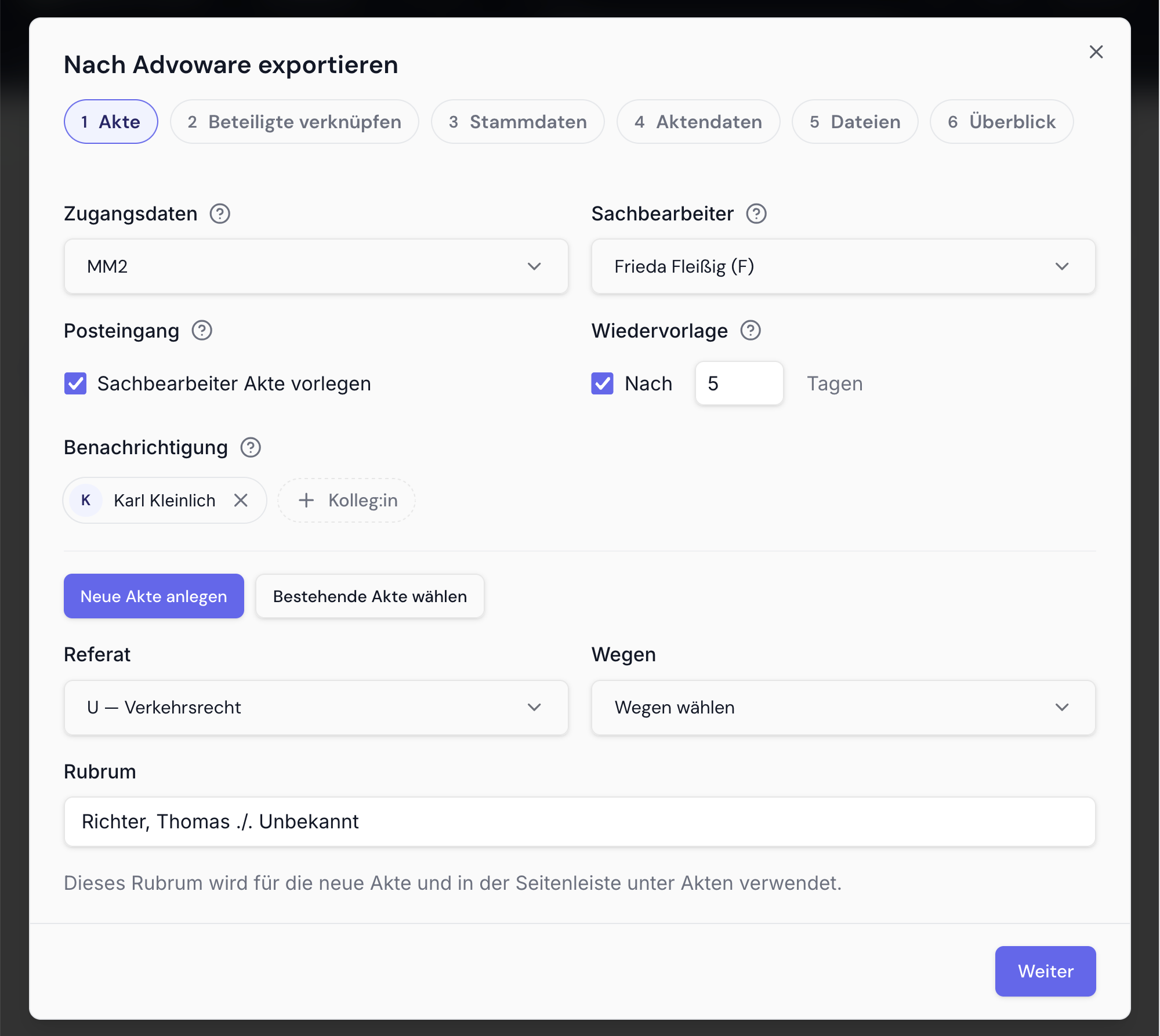The image size is (1160, 1036).
Task: Click the Tagen label
Action: click(835, 384)
